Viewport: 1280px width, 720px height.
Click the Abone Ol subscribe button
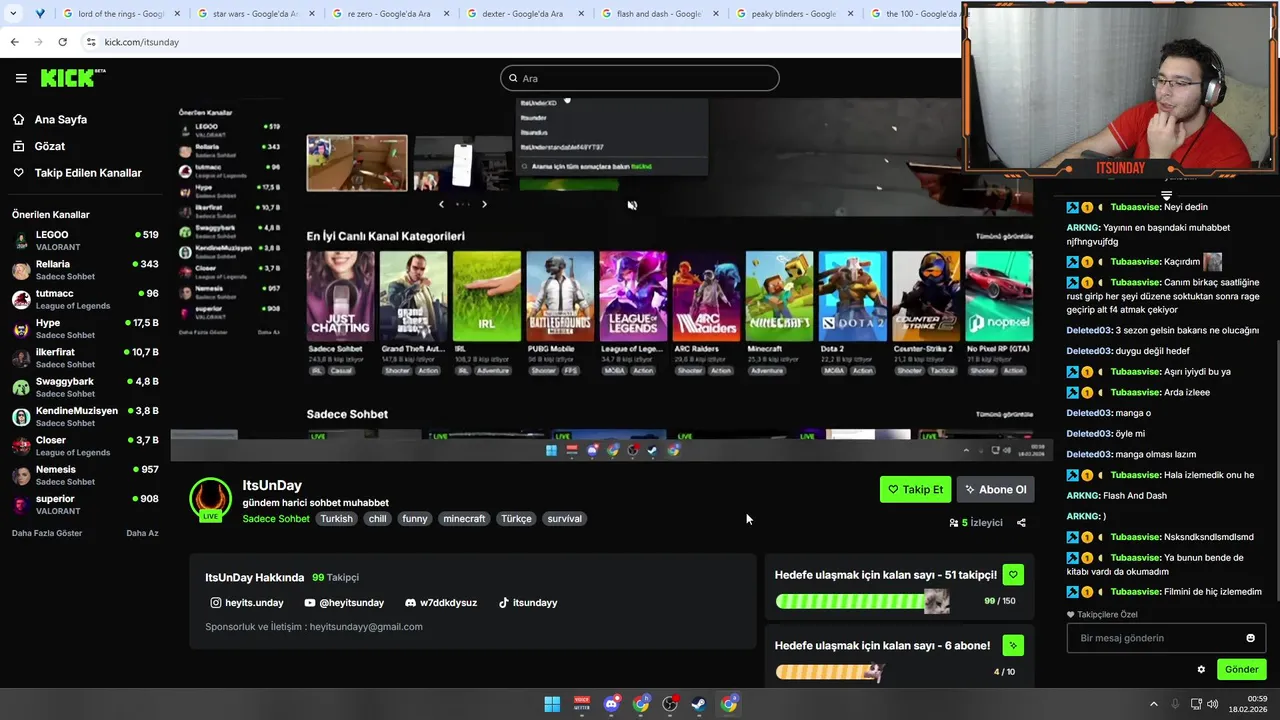coord(995,489)
